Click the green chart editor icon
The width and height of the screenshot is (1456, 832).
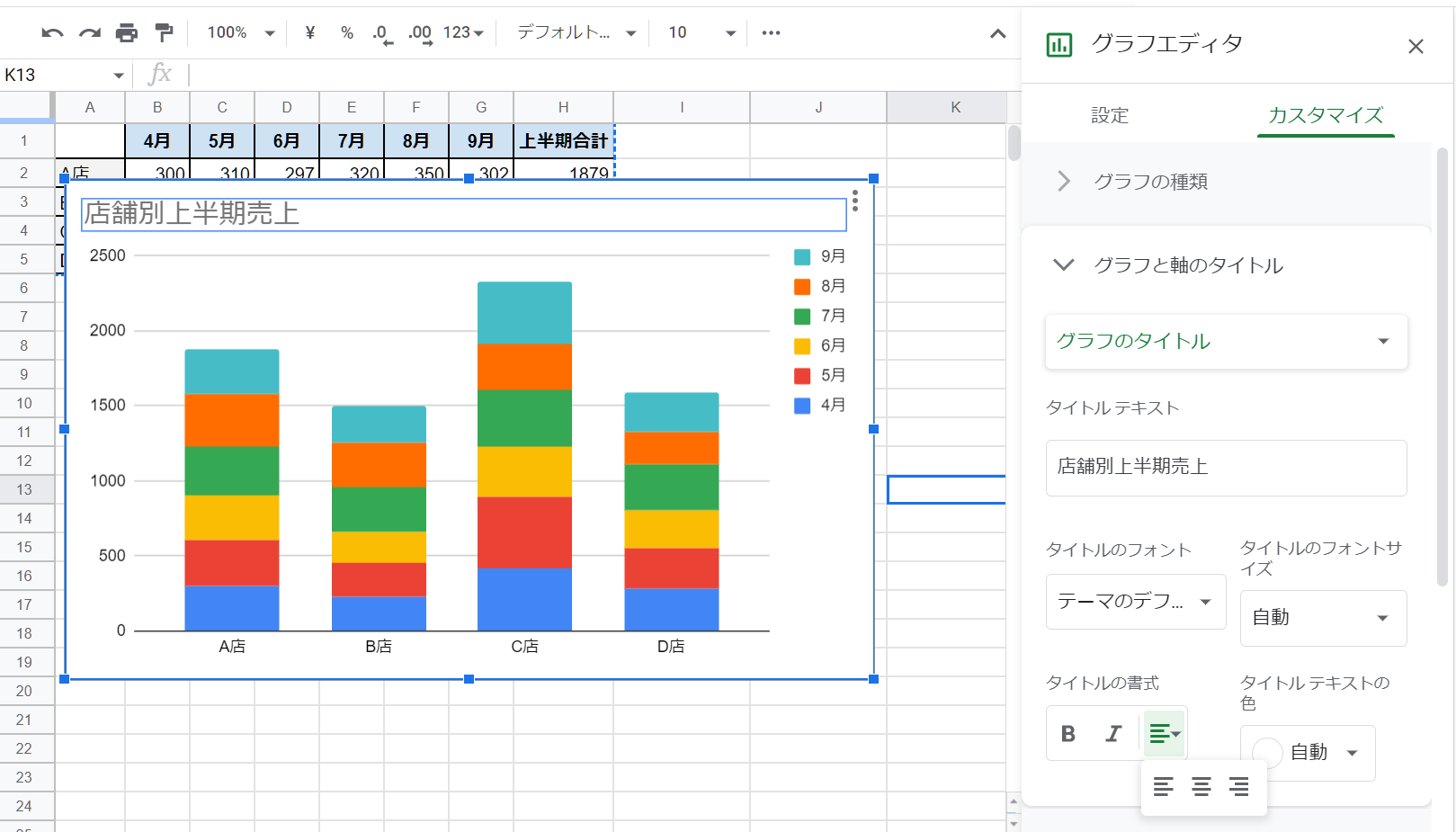coord(1059,45)
